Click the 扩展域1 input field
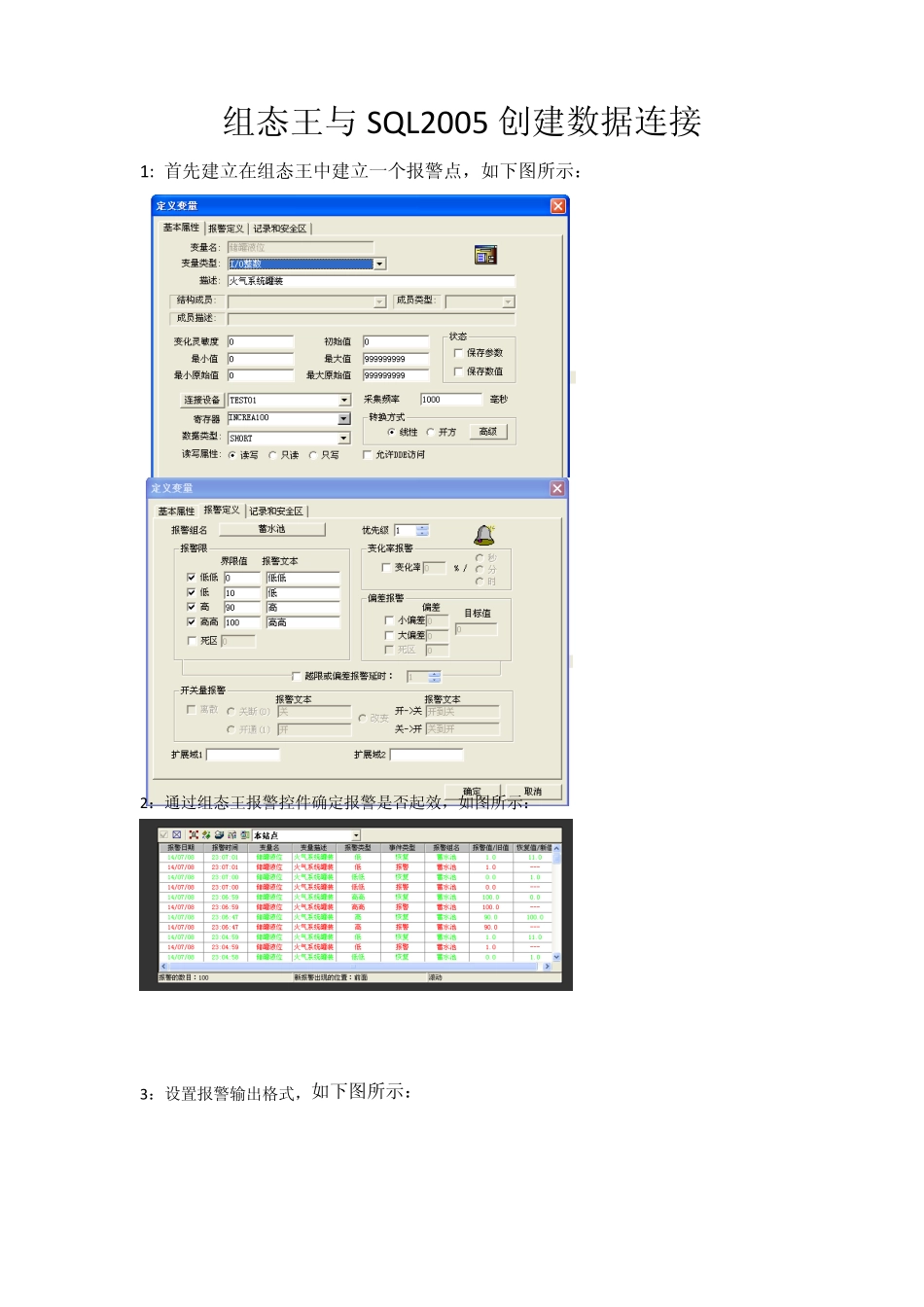The image size is (924, 1307). pyautogui.click(x=243, y=755)
